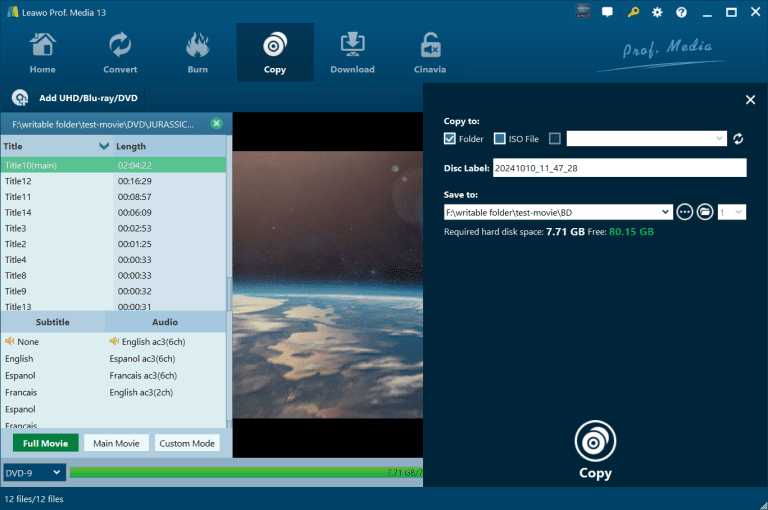Click the large Copy disc button
Screen dimensions: 768x510
pos(595,441)
